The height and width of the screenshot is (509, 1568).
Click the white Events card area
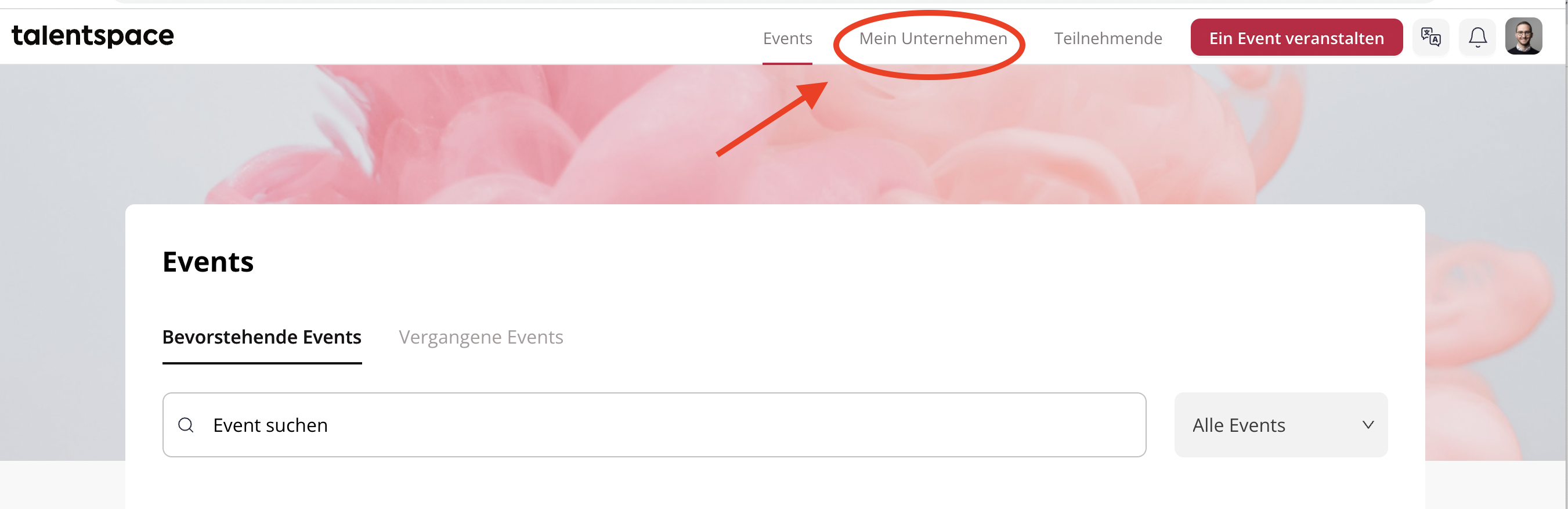click(775, 356)
